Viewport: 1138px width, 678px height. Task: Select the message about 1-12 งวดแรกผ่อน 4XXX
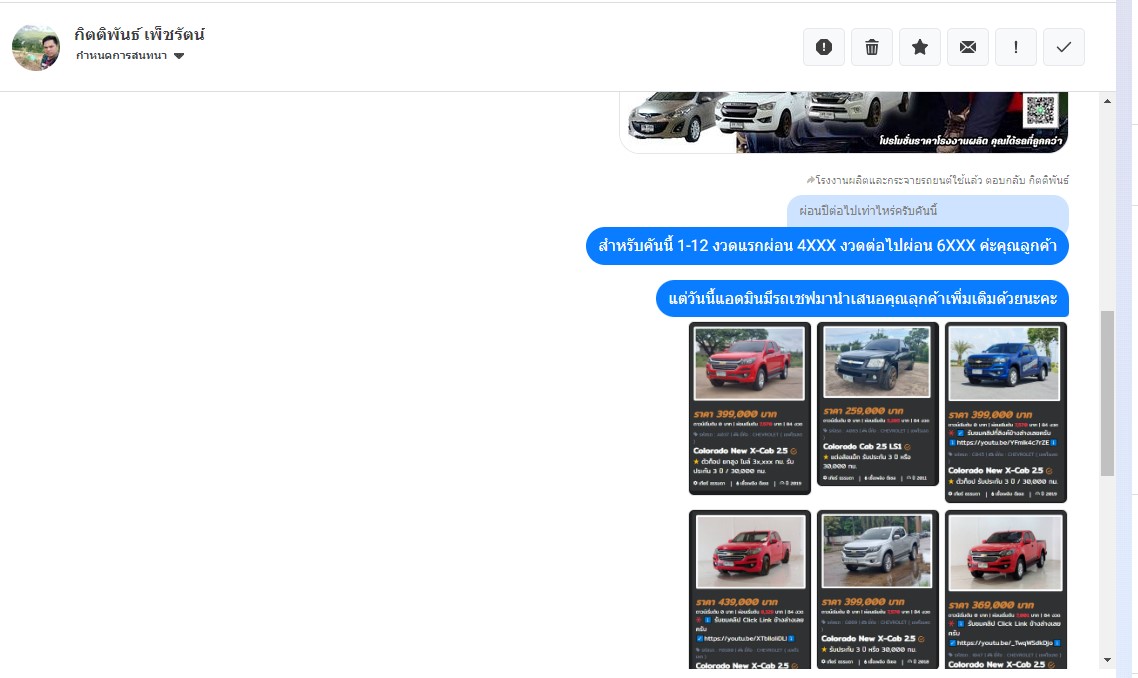827,246
